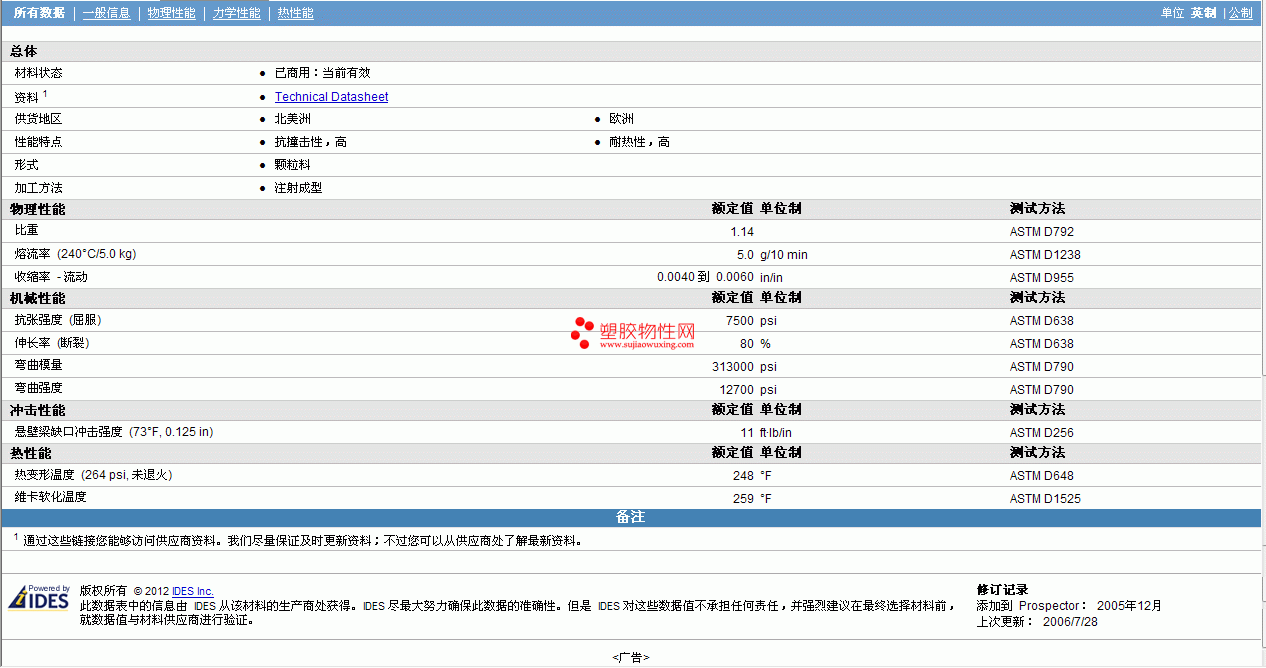
Task: Select tensile strength value 7500
Action: 740,321
